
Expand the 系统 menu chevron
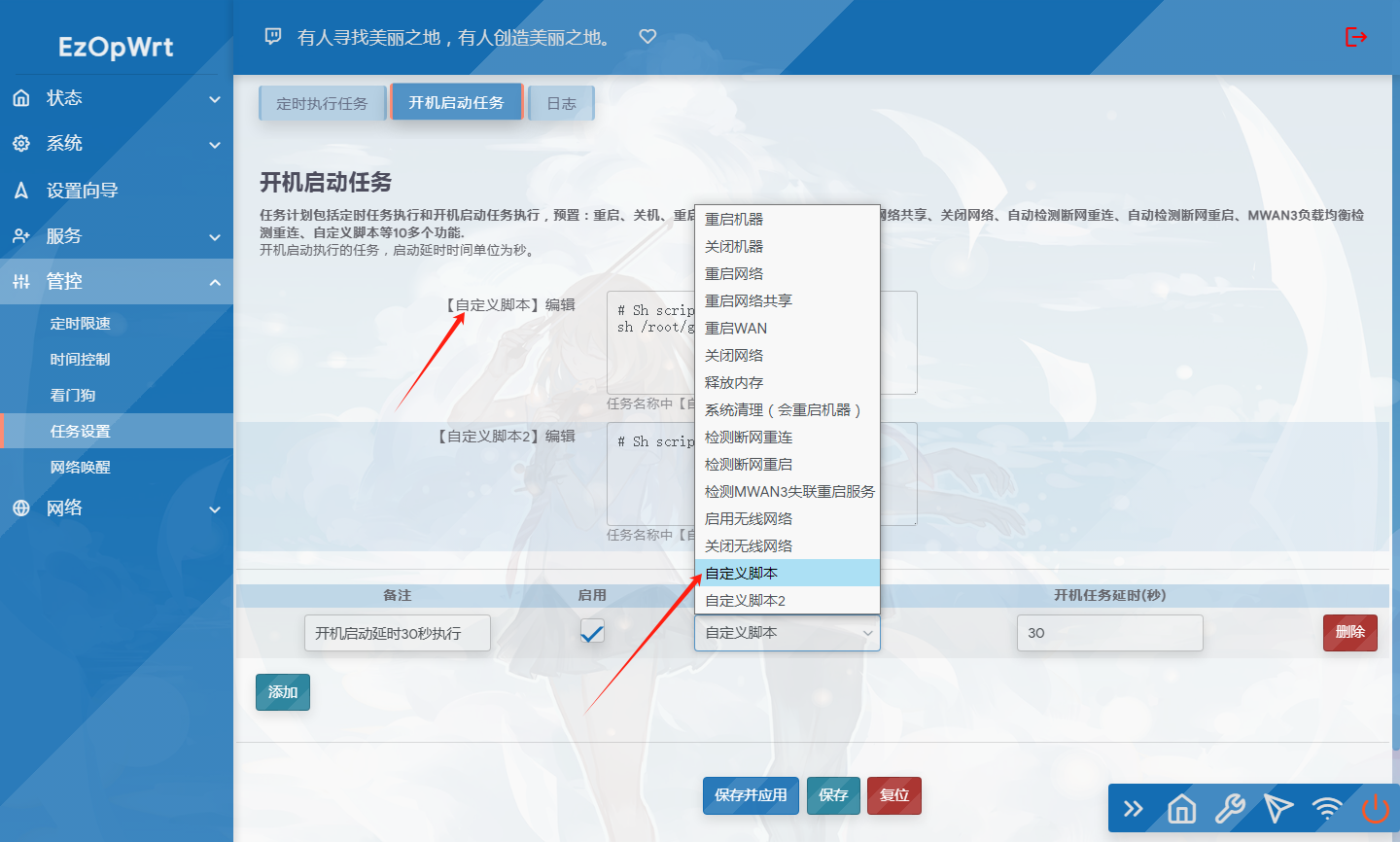[215, 145]
